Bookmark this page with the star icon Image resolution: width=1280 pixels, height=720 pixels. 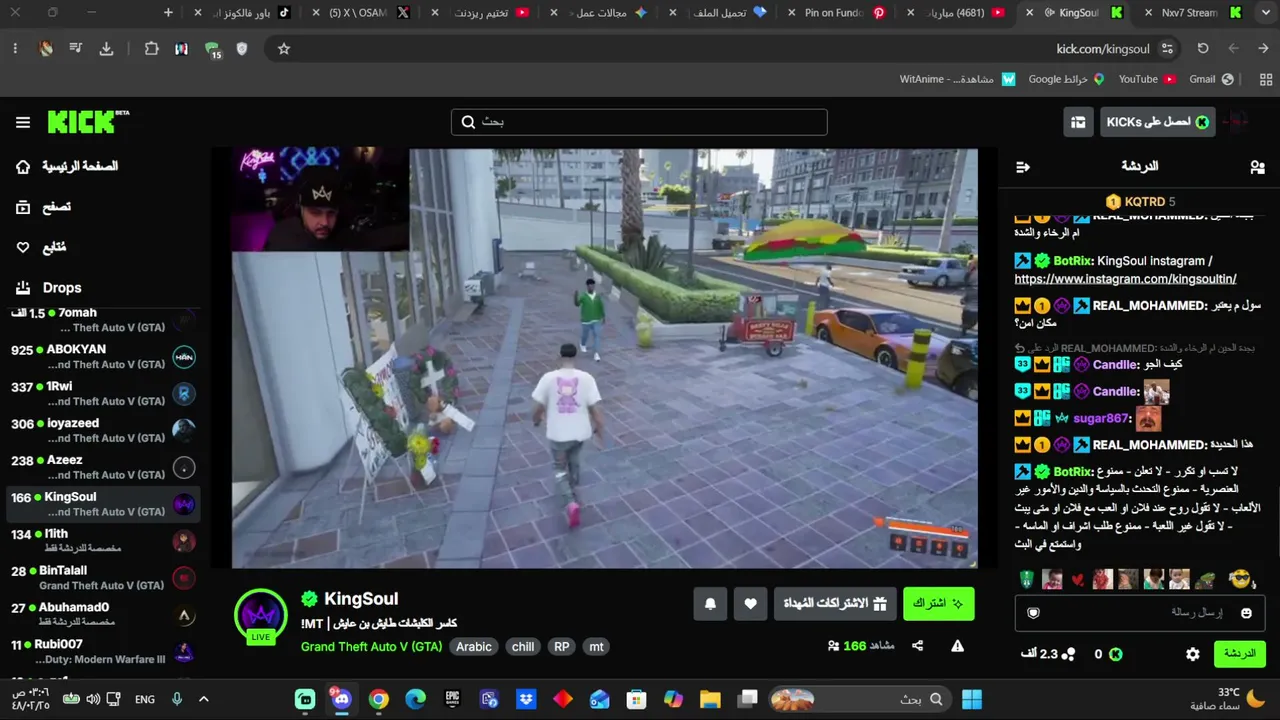click(x=284, y=48)
